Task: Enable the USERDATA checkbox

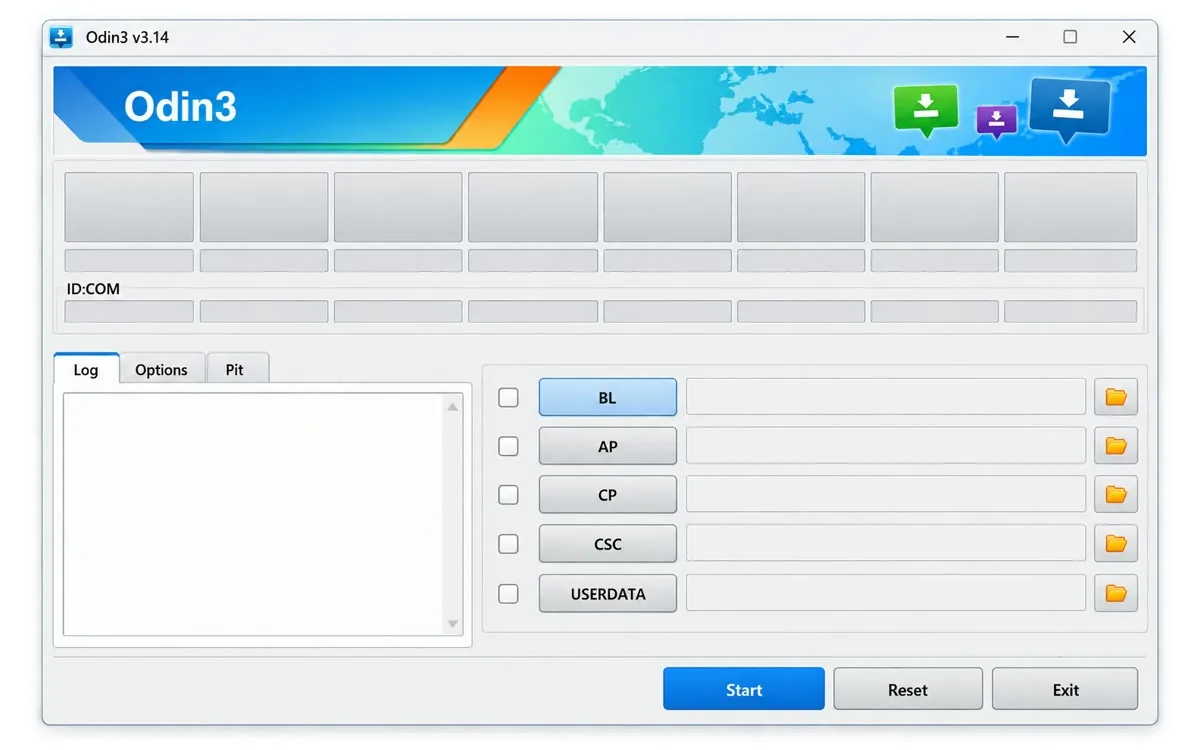Action: pos(508,593)
